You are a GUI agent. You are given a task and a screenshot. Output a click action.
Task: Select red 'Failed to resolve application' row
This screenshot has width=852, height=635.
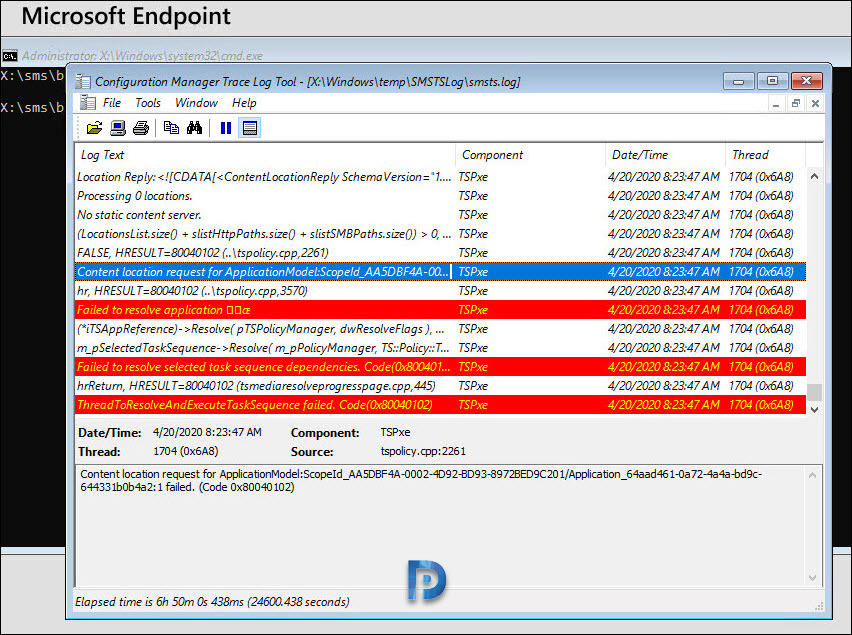click(x=440, y=310)
